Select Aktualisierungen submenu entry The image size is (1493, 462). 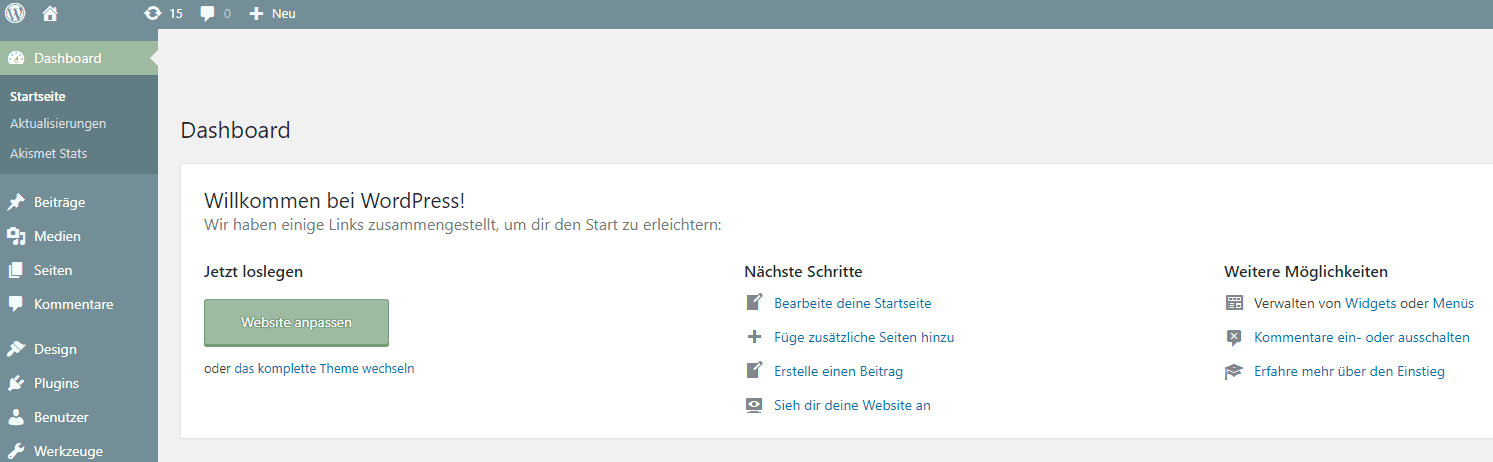point(58,123)
